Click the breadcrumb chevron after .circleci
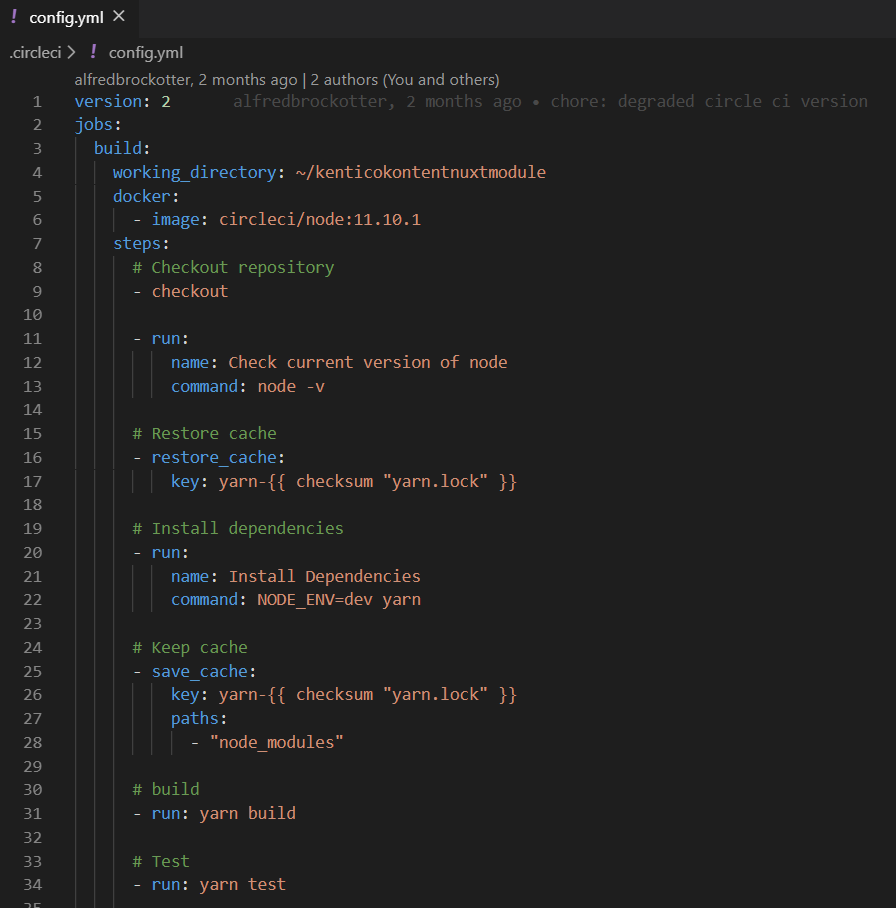The width and height of the screenshot is (896, 908). click(71, 53)
